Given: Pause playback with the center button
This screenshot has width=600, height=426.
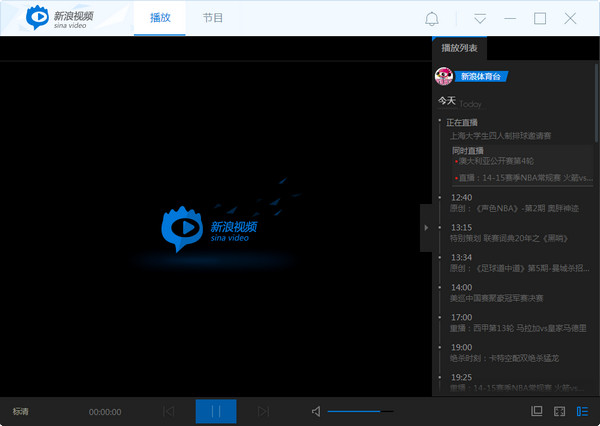Looking at the screenshot, I should [216, 411].
